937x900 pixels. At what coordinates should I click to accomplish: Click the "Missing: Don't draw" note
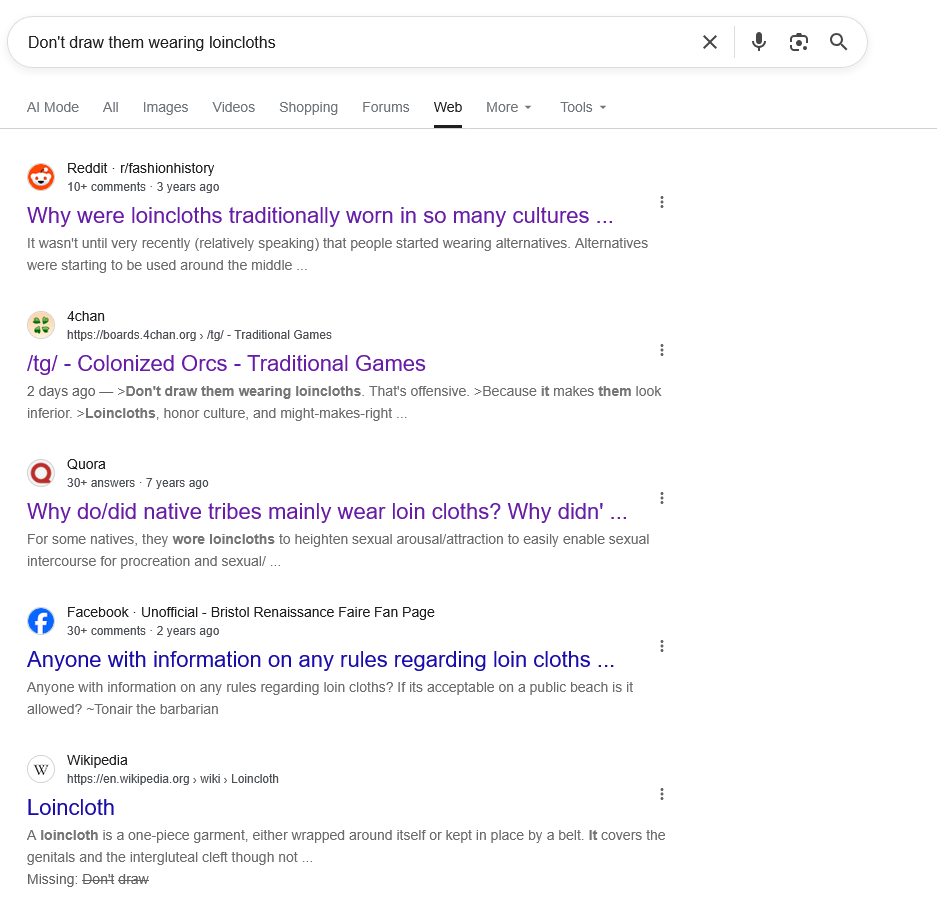pos(88,880)
